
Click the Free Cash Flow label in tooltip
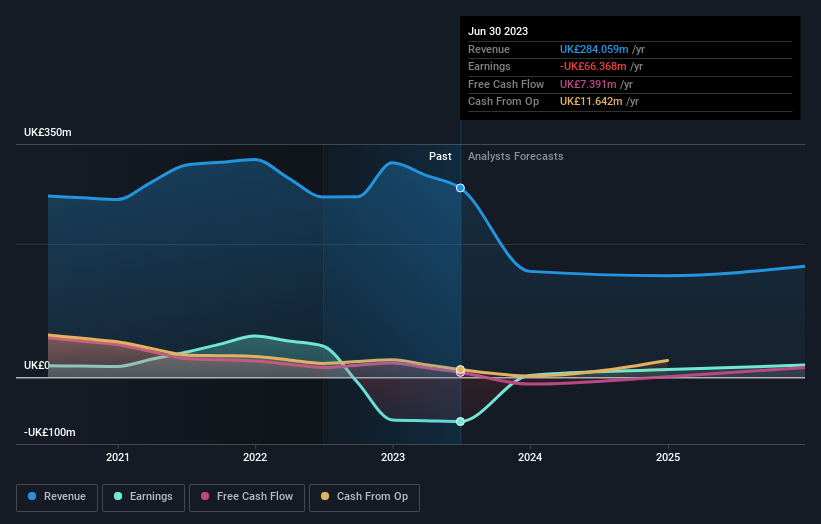(506, 84)
